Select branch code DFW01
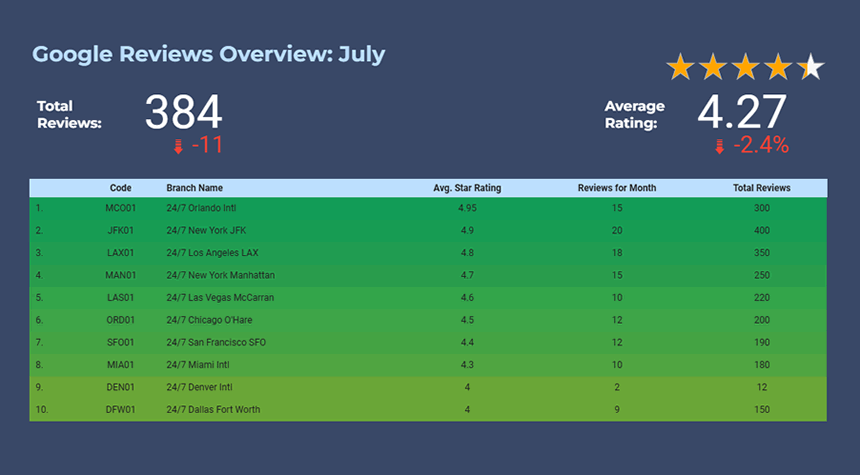The image size is (860, 475). coord(121,410)
